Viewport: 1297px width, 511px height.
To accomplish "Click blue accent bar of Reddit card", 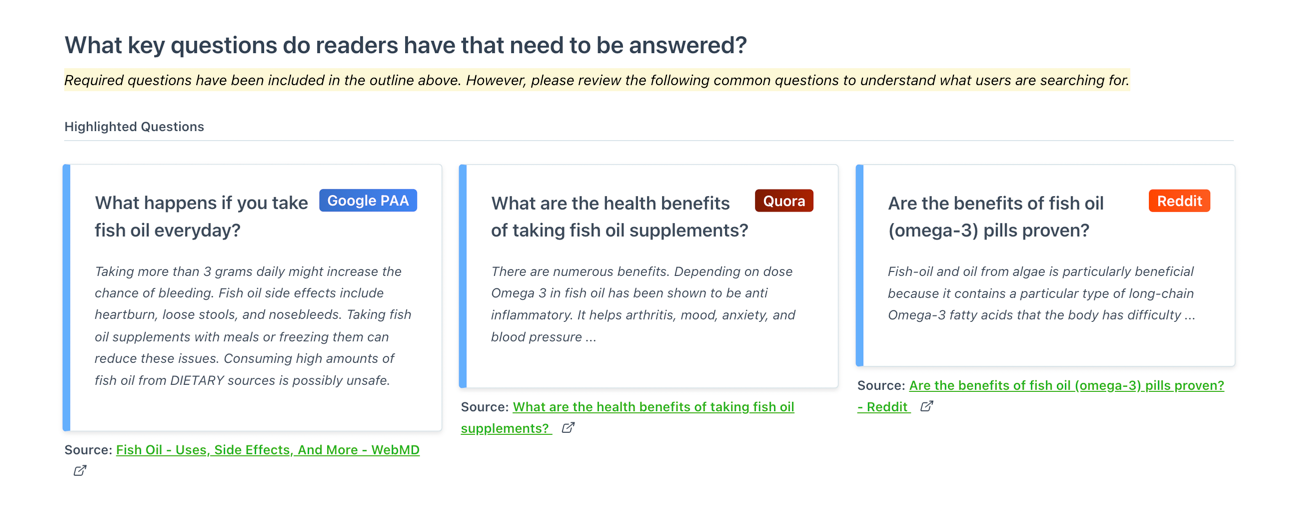I will pos(860,266).
